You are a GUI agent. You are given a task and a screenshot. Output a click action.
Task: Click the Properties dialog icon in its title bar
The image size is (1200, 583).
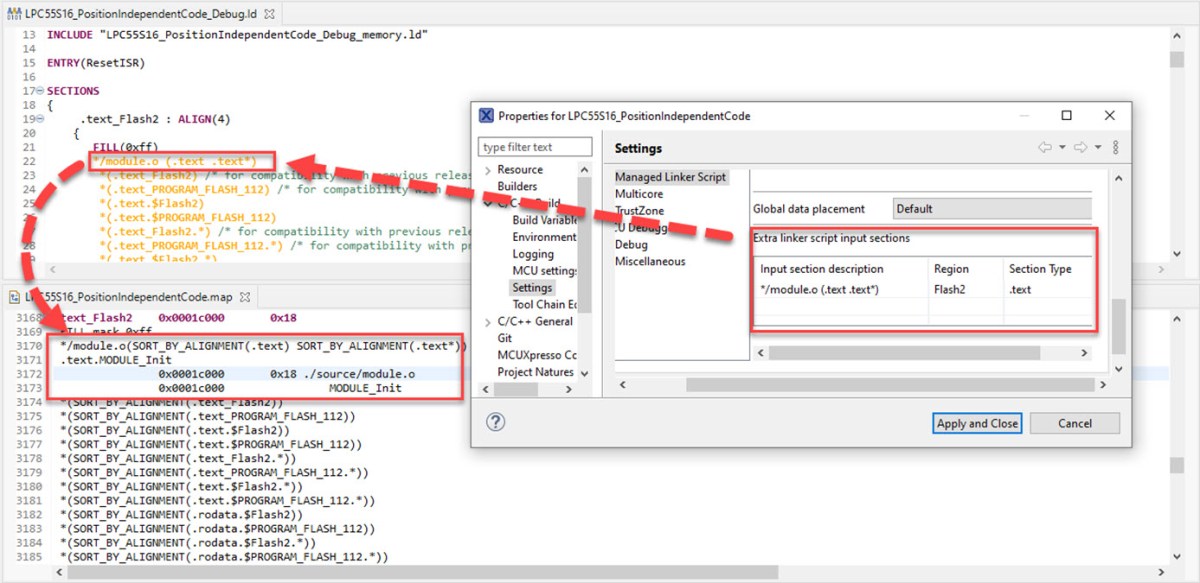pos(485,115)
